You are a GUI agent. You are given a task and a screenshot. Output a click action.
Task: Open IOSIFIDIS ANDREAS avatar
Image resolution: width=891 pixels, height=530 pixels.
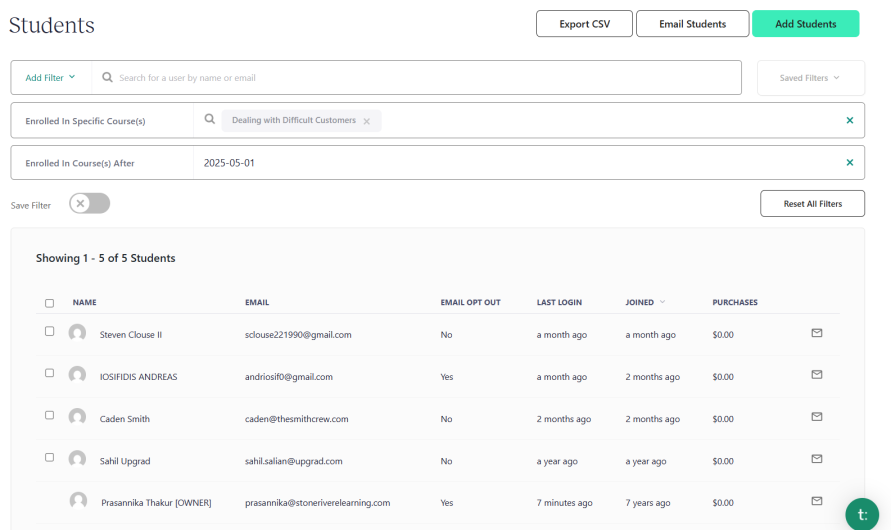[77, 374]
